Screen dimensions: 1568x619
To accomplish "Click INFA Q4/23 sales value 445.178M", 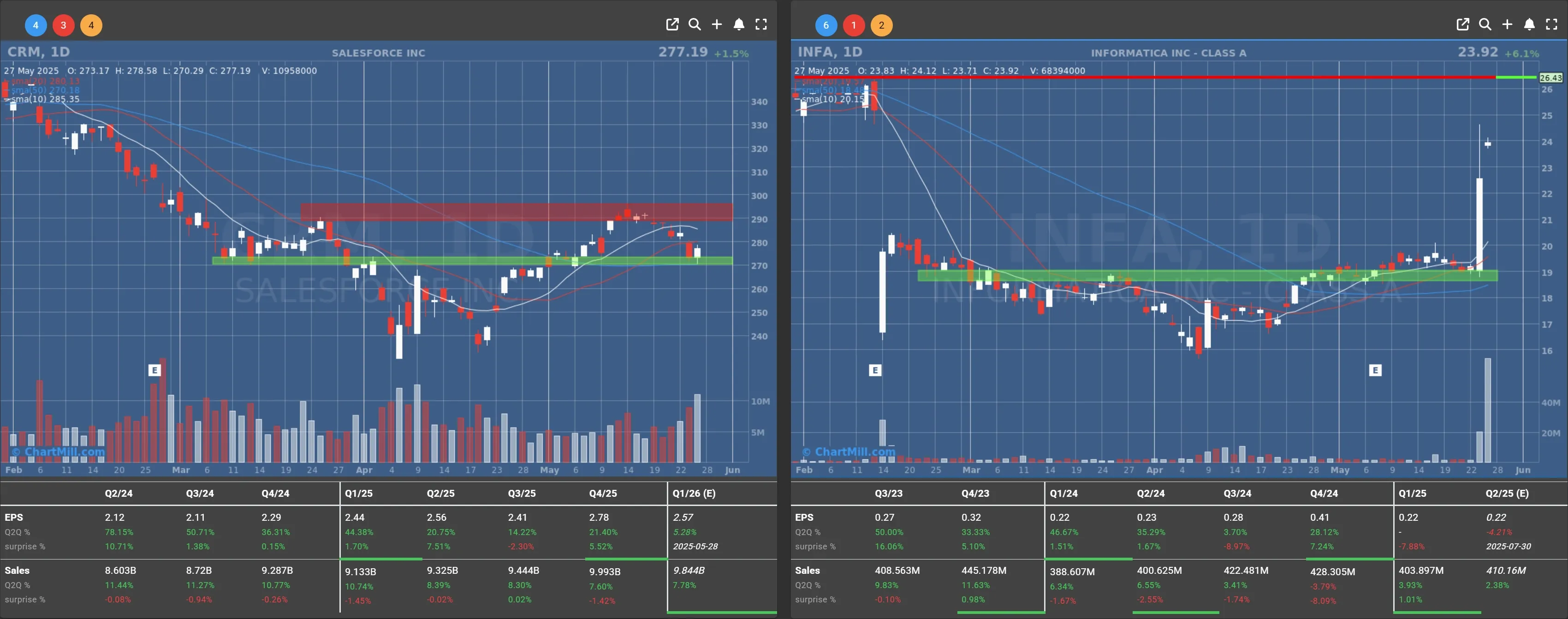I will click(984, 570).
